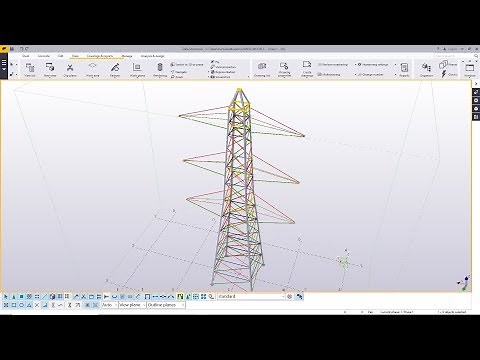This screenshot has width=480, height=360.
Task: Click the bottom side-pane icon
Action: coord(476,117)
